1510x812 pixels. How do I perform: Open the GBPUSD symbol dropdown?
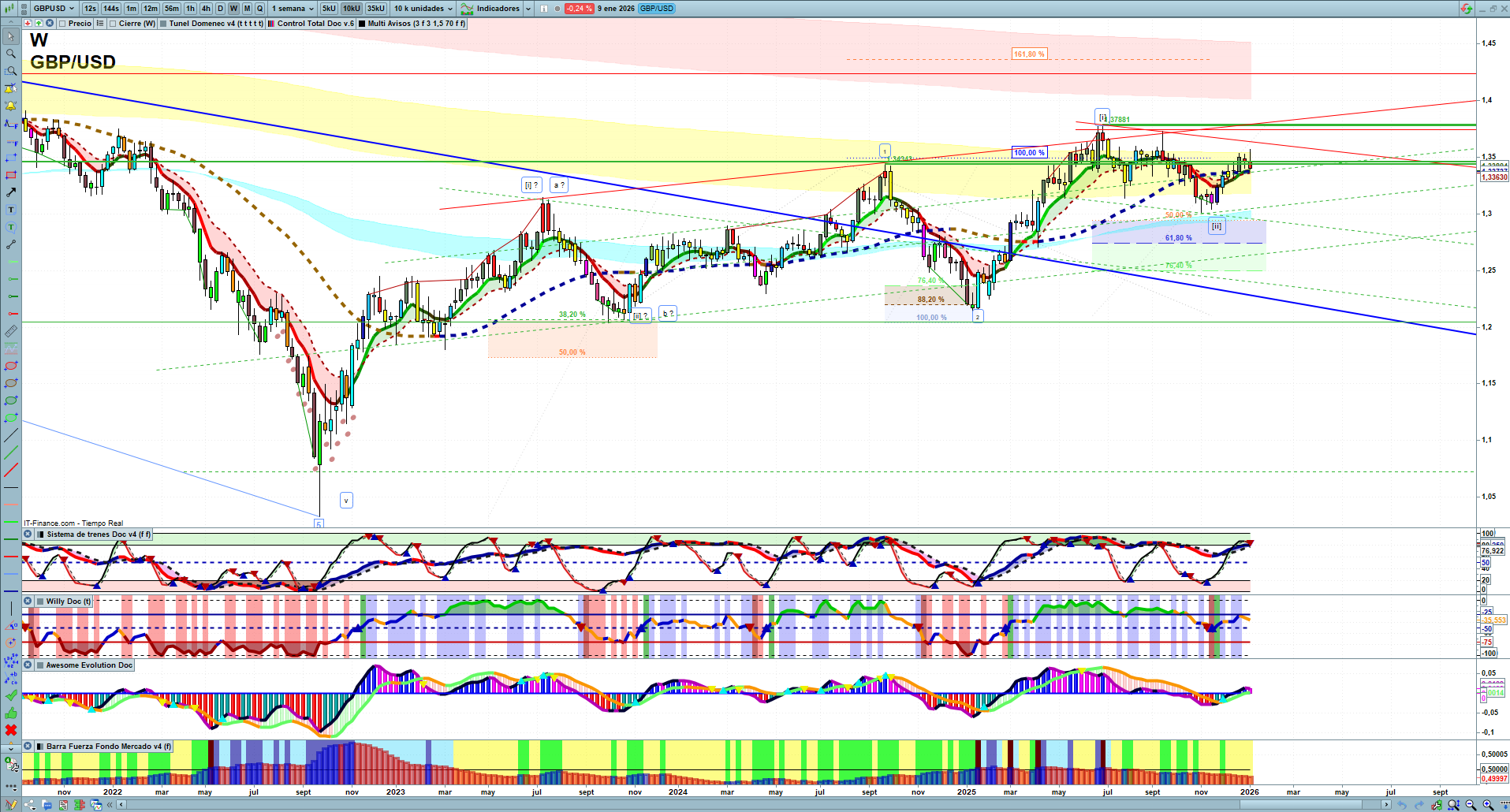pyautogui.click(x=54, y=9)
